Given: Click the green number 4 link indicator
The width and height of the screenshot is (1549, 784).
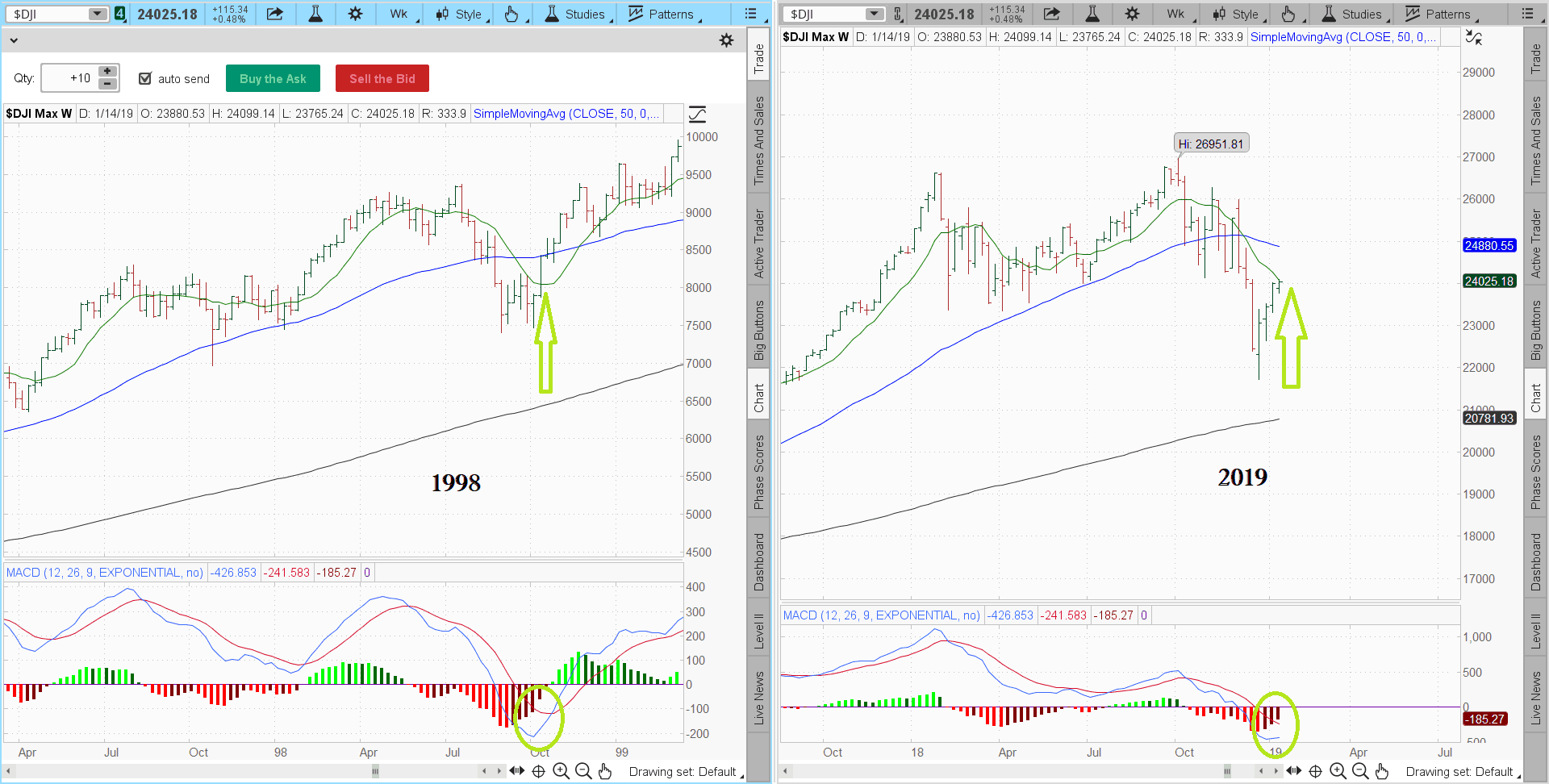Looking at the screenshot, I should (x=120, y=14).
